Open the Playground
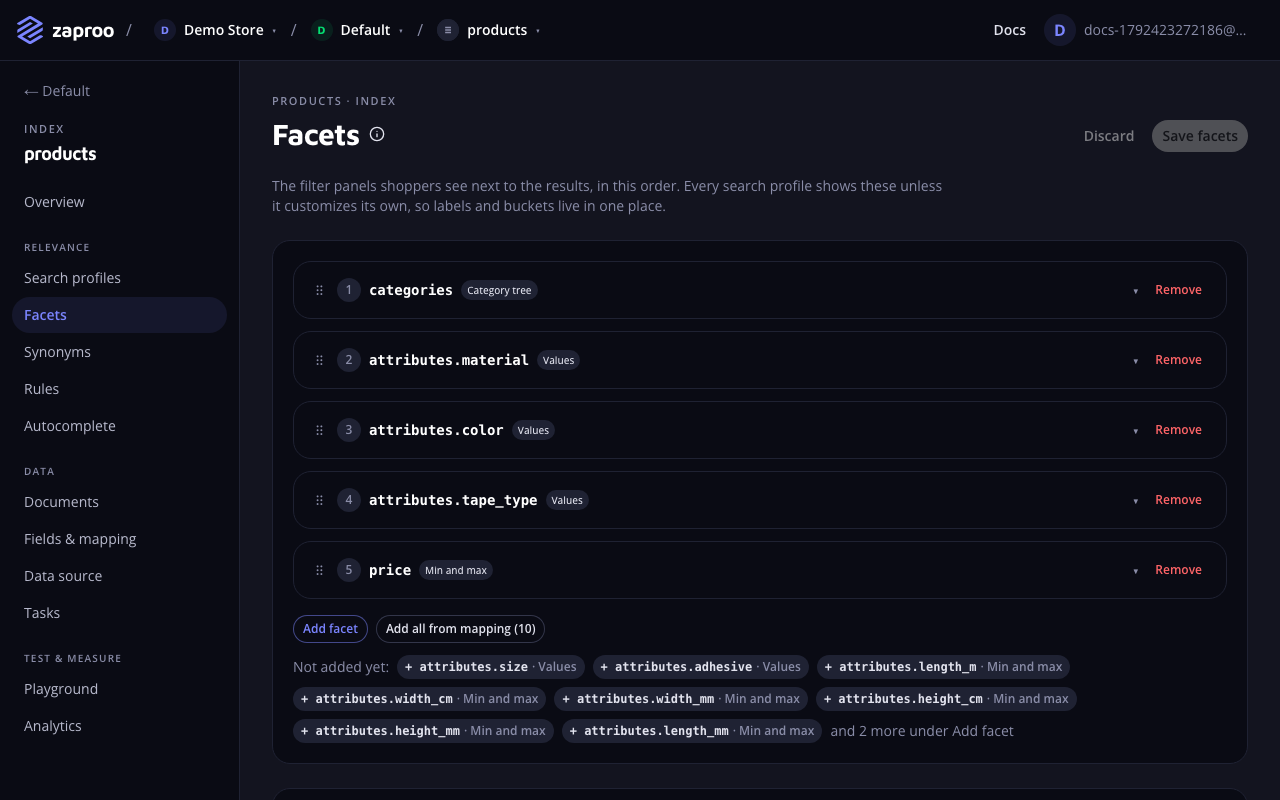Viewport: 1280px width, 800px height. coord(119,689)
